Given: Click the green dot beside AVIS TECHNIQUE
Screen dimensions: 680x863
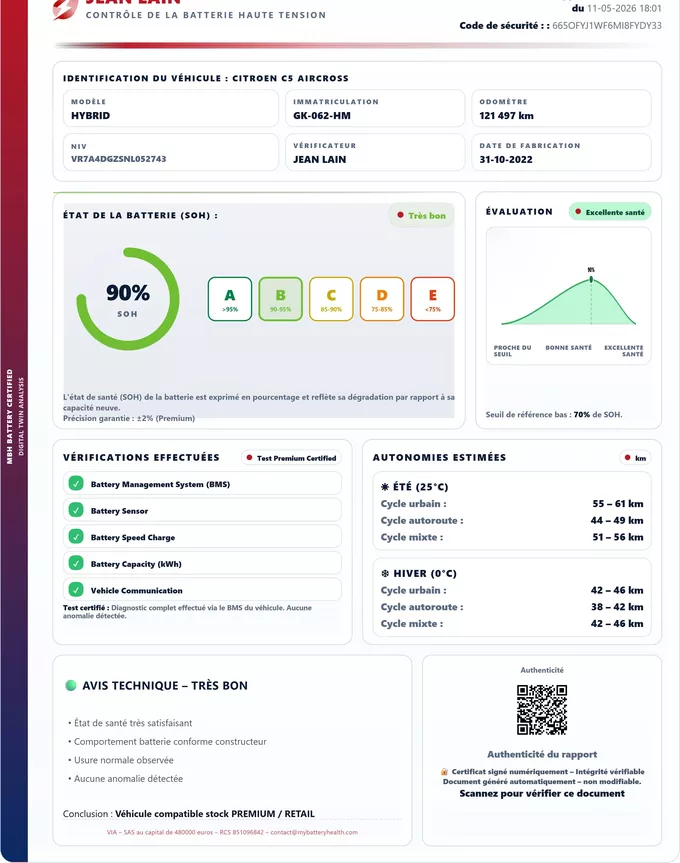Looking at the screenshot, I should coord(70,685).
